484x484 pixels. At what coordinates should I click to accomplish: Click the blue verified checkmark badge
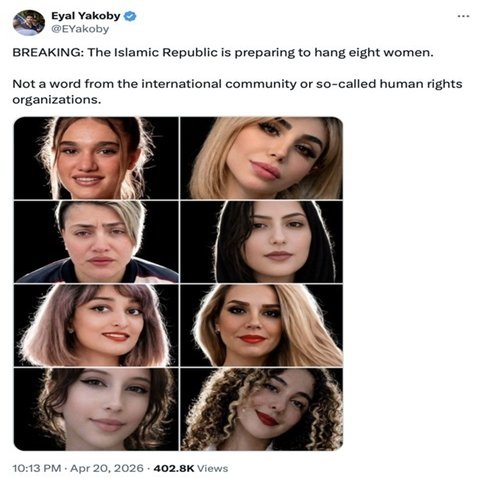tap(130, 16)
